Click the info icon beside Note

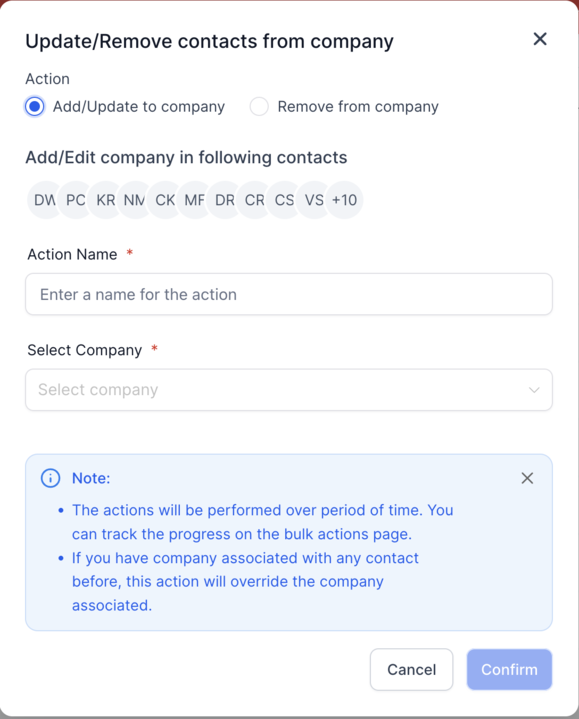click(x=50, y=478)
